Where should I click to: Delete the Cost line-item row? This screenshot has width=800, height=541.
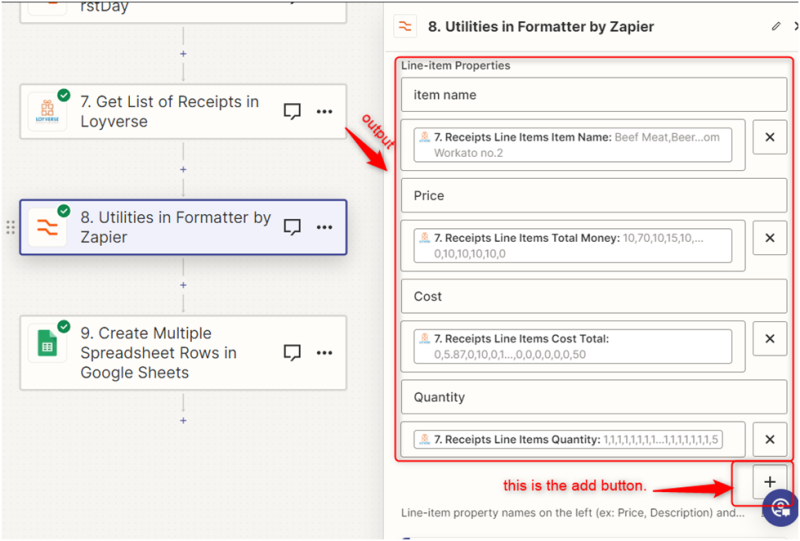(x=769, y=339)
